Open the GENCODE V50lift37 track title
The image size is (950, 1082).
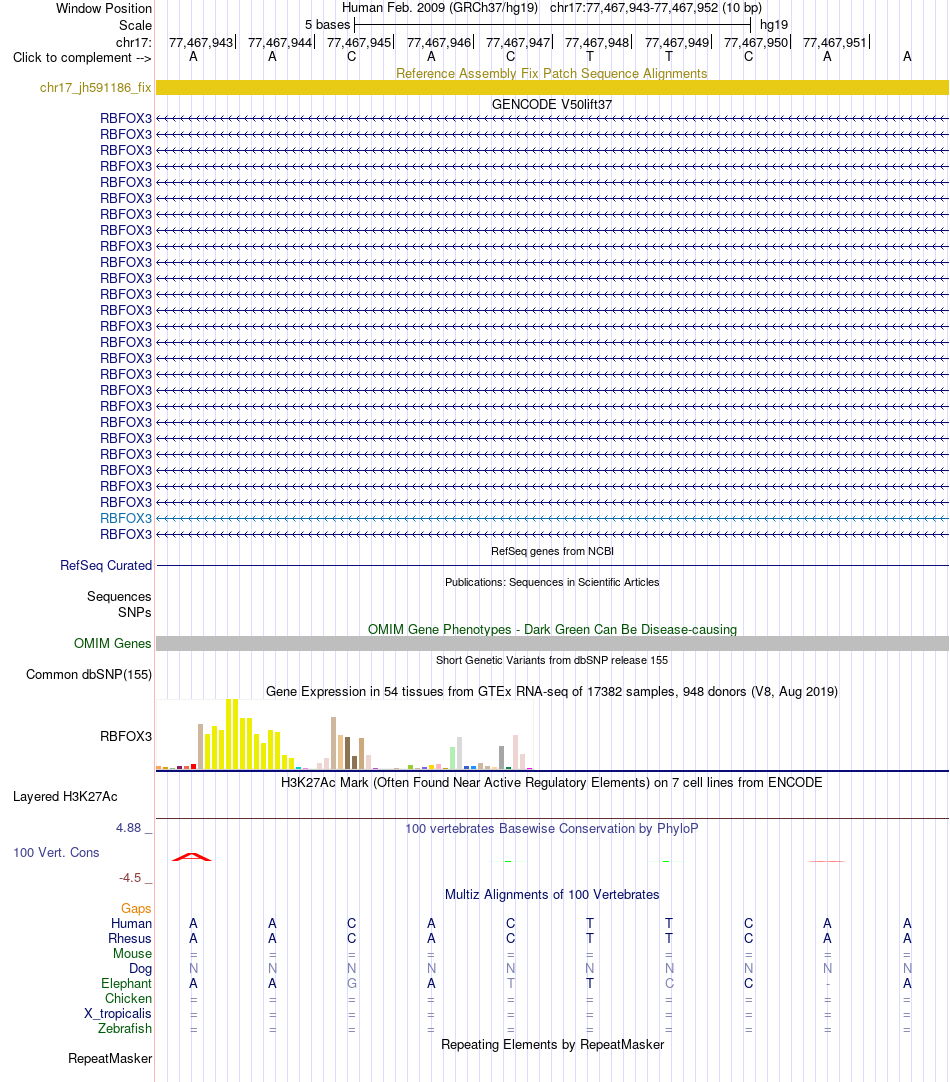click(x=551, y=104)
